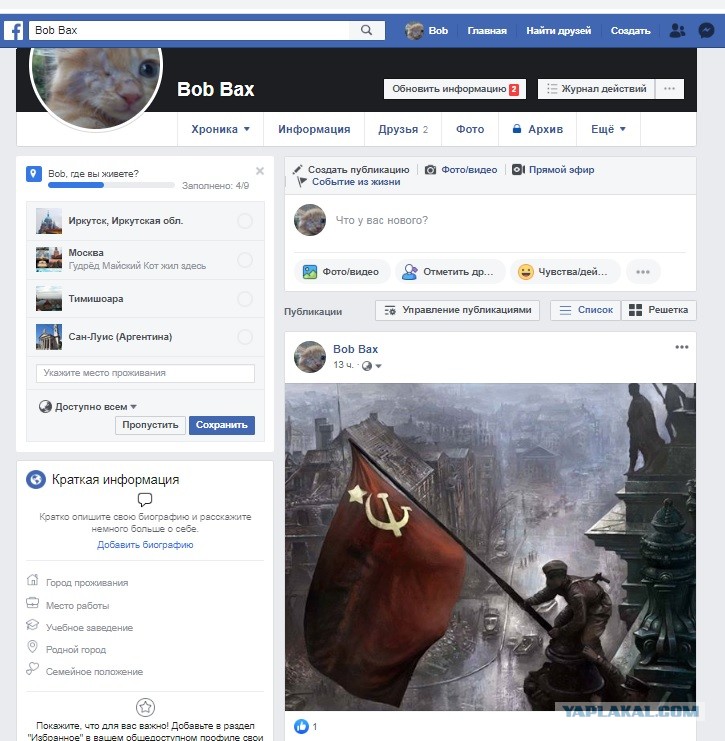Screen dimensions: 725x741
Task: Expand the Хроника dropdown tab
Action: click(x=220, y=129)
